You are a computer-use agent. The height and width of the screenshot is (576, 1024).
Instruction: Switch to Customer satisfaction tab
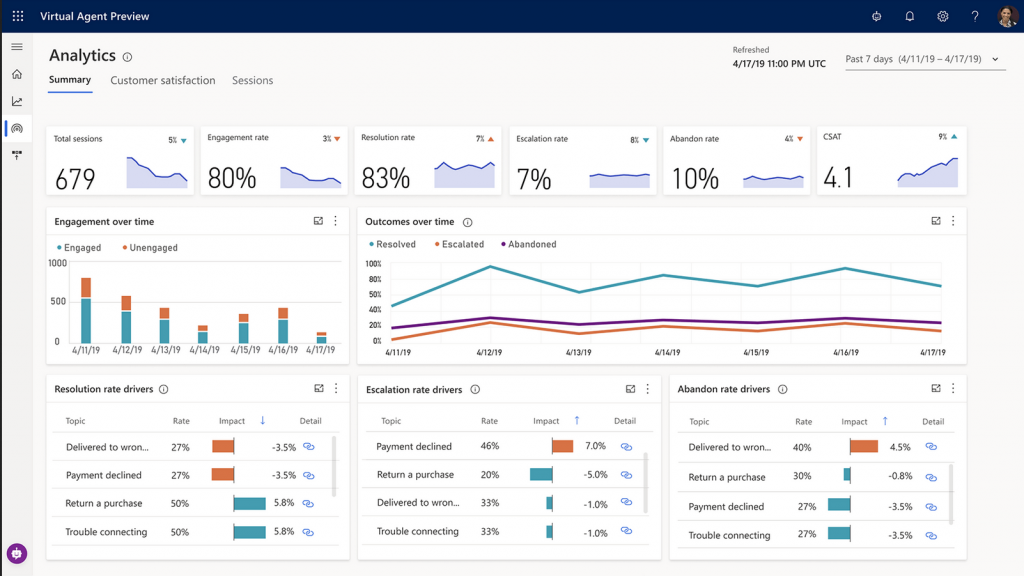[162, 80]
